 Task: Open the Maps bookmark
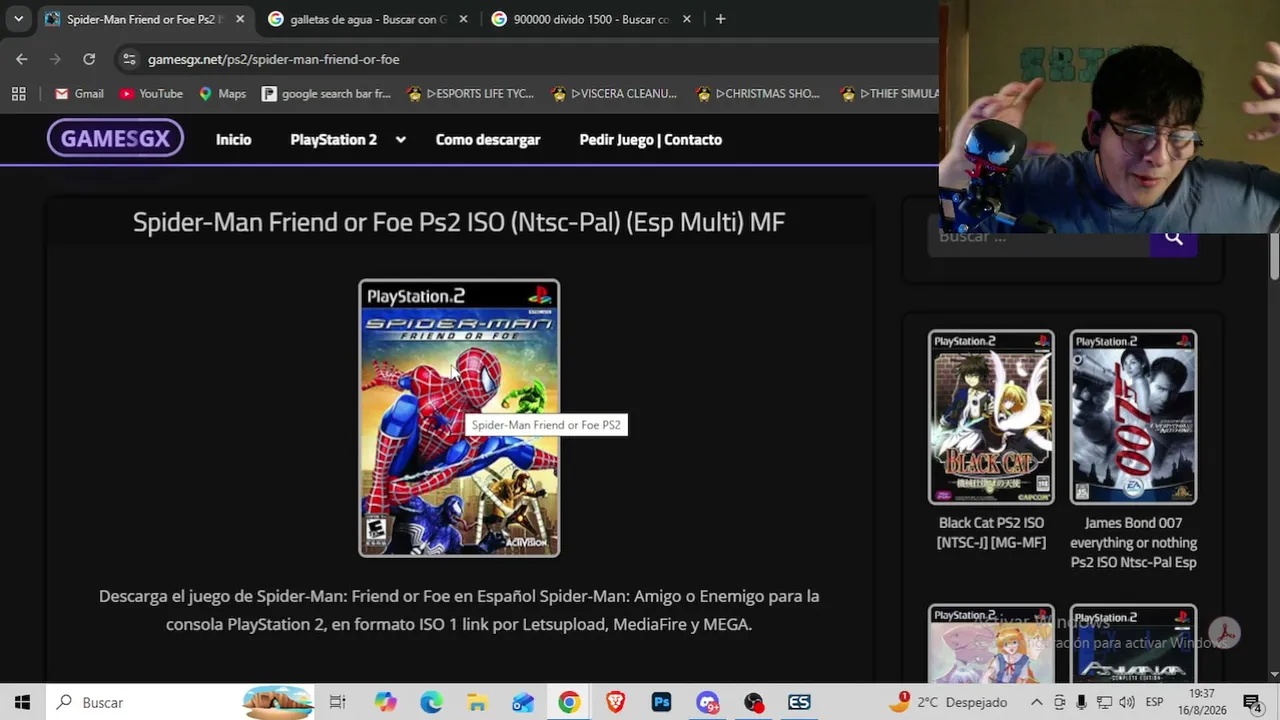pos(222,93)
